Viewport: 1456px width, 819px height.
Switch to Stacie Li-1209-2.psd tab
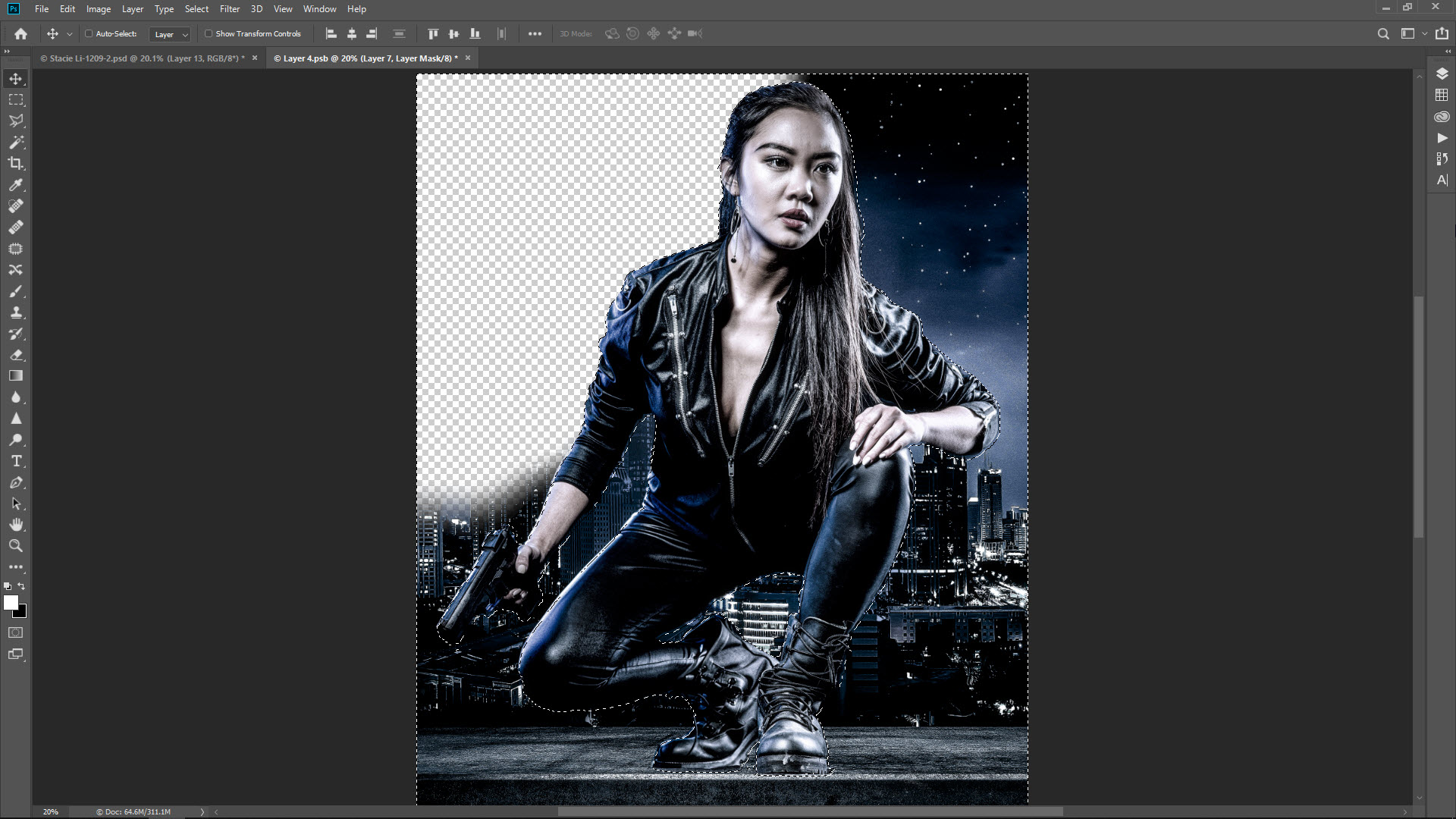[143, 58]
